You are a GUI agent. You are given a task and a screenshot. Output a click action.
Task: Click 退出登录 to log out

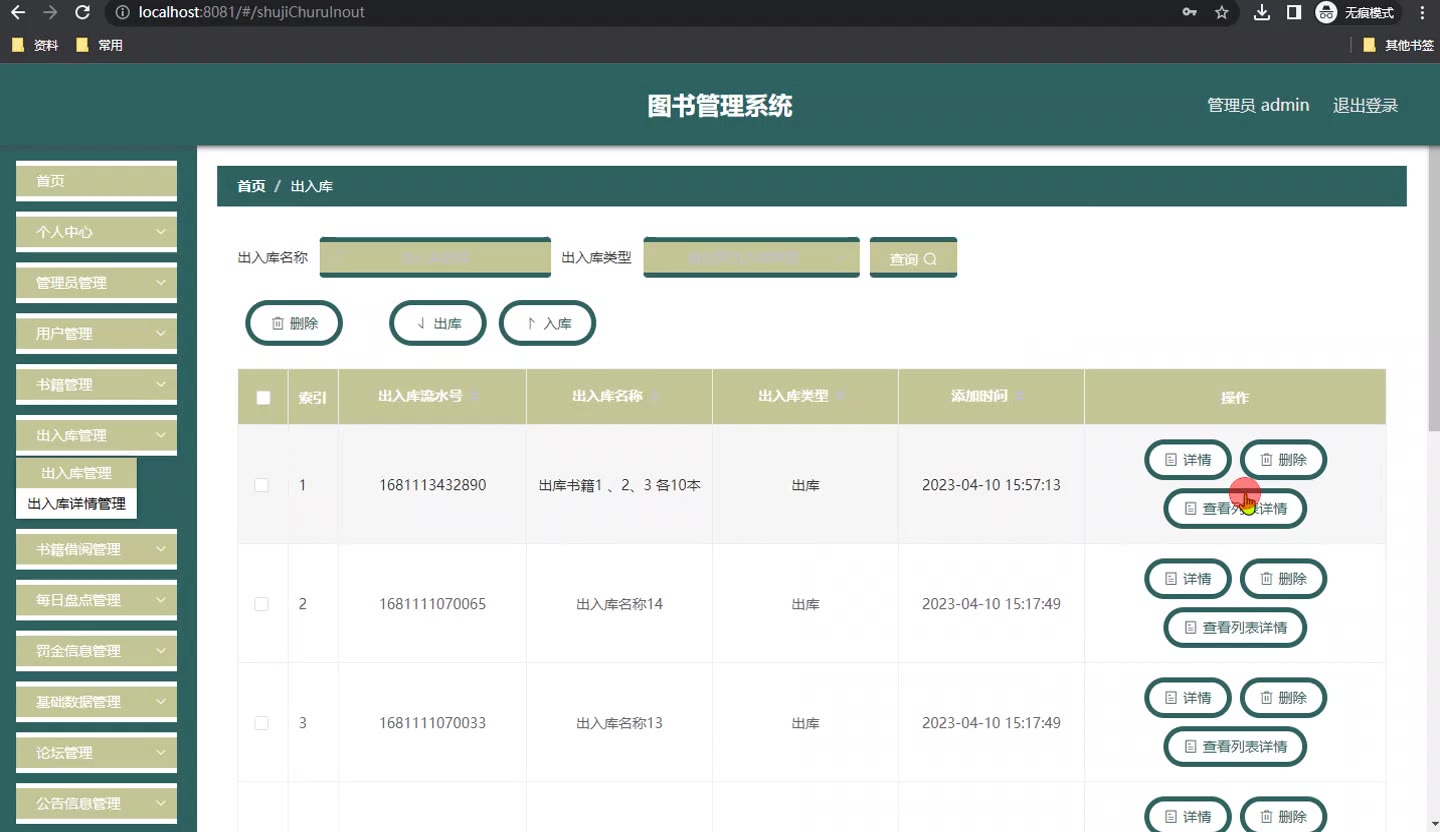click(x=1365, y=105)
